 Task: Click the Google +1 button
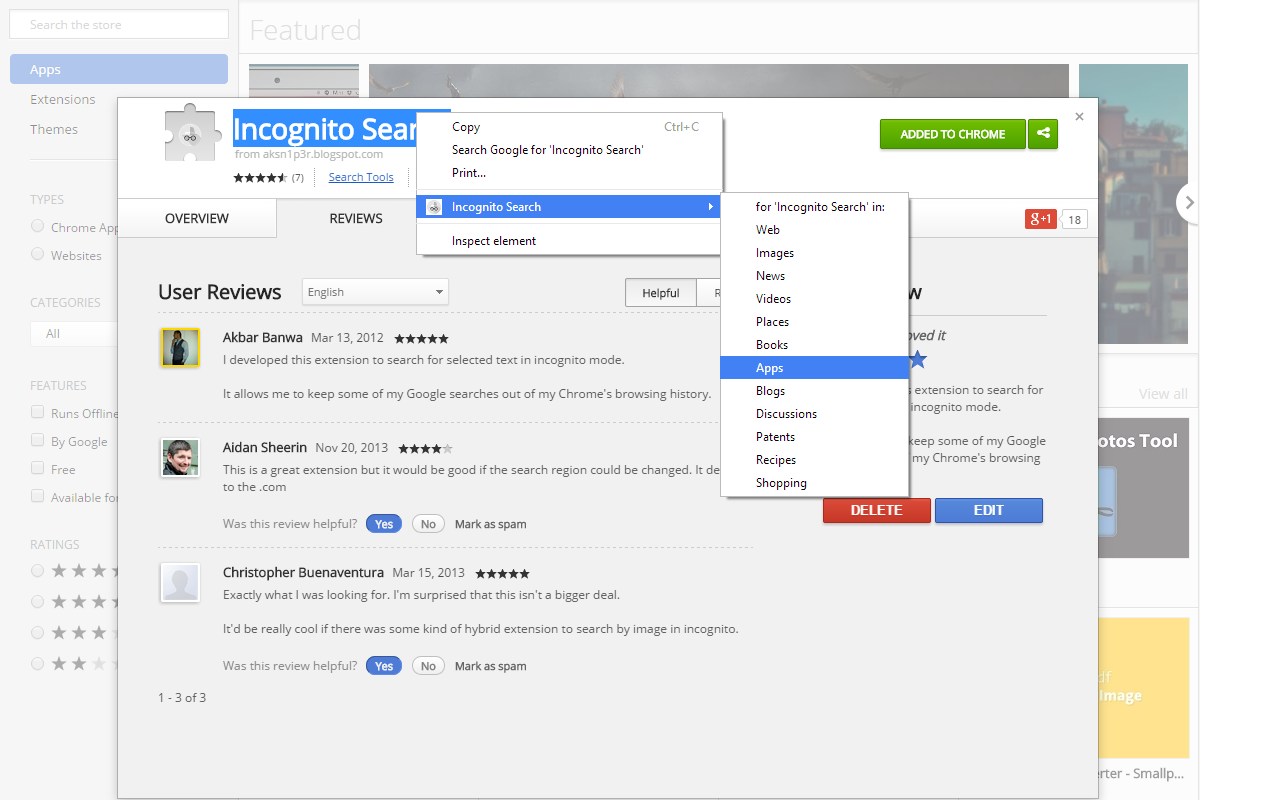click(x=1041, y=219)
